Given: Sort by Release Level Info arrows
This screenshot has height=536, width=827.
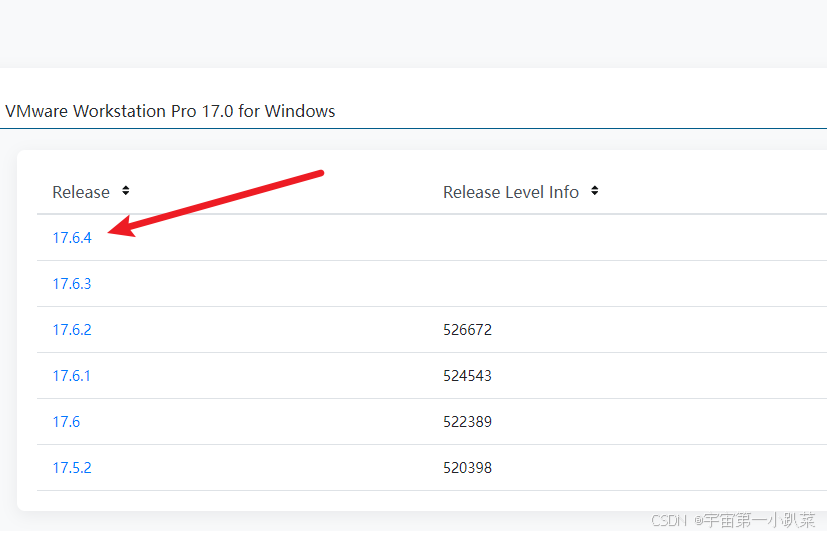Looking at the screenshot, I should click(x=594, y=191).
